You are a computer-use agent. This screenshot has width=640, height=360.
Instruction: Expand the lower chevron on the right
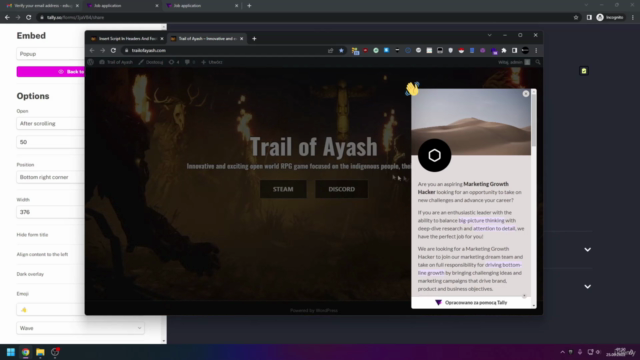click(587, 287)
